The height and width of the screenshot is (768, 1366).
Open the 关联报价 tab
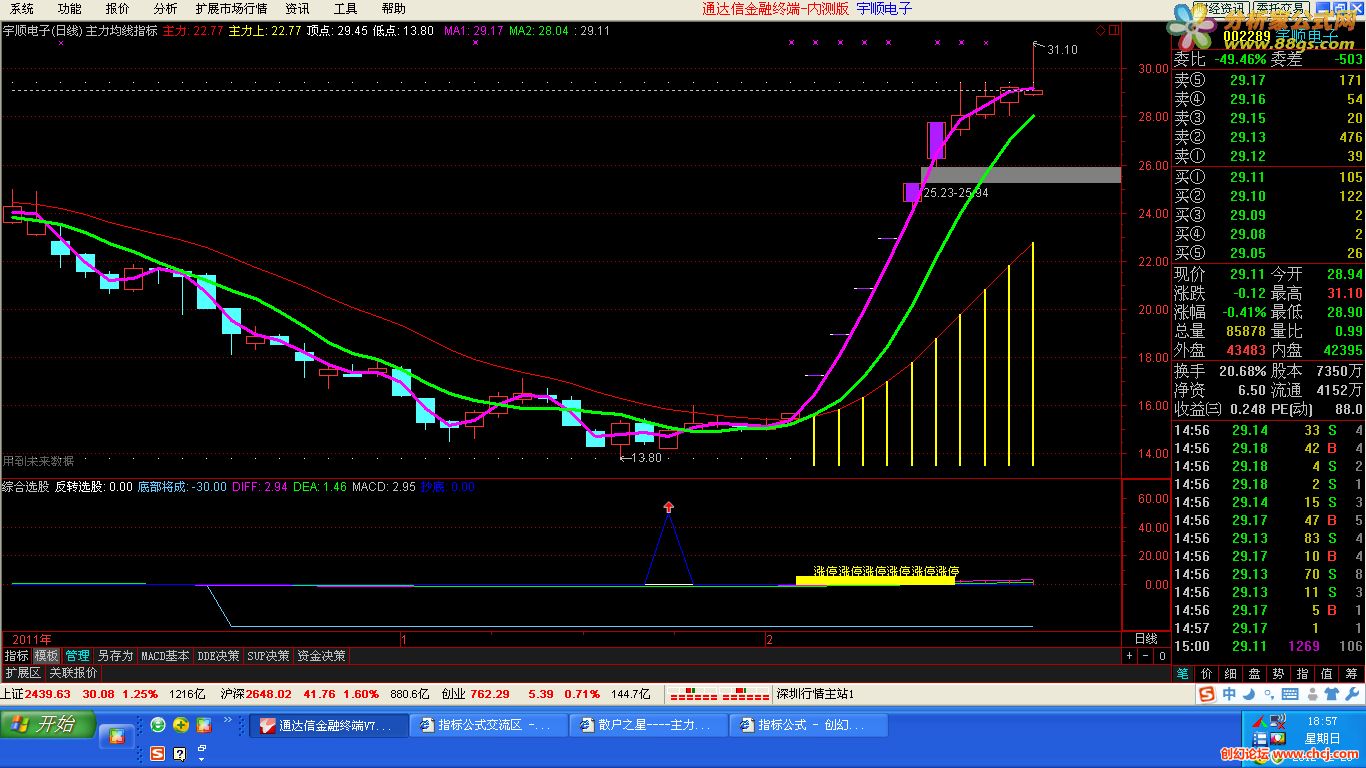[74, 673]
